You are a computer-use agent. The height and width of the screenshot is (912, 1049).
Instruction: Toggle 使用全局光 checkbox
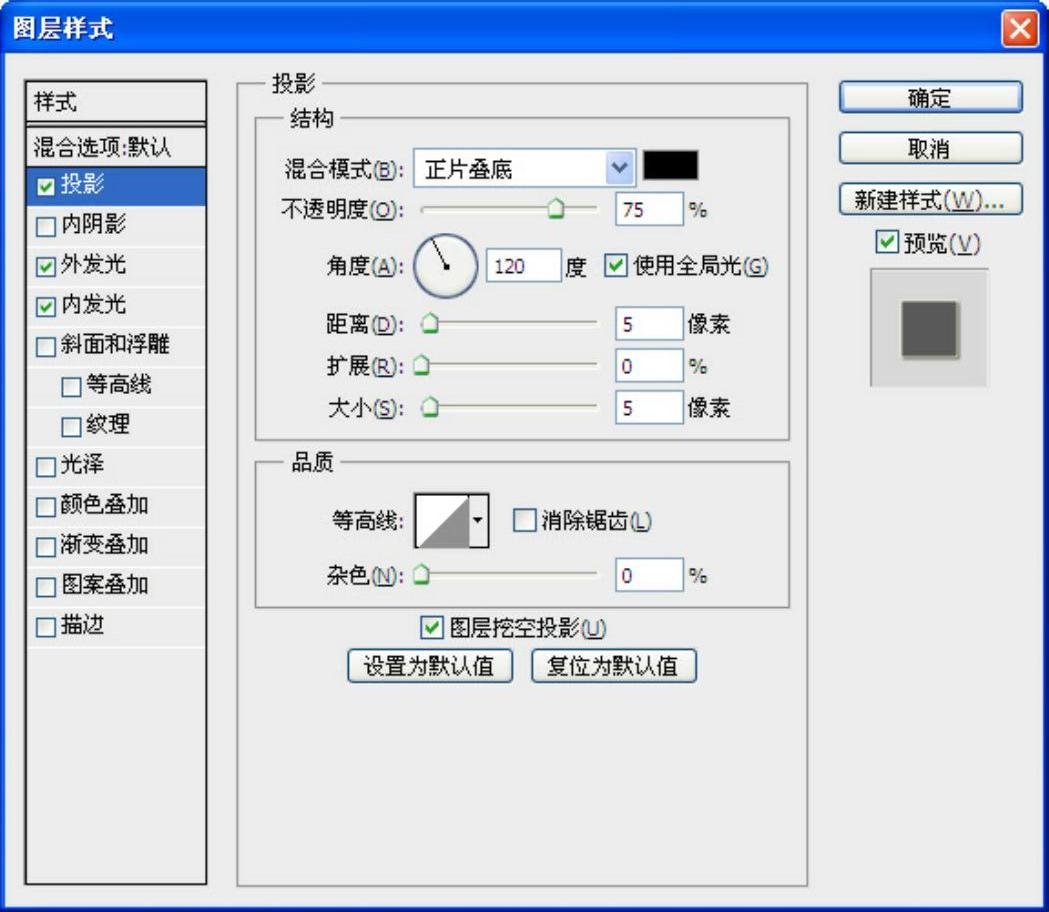point(616,267)
